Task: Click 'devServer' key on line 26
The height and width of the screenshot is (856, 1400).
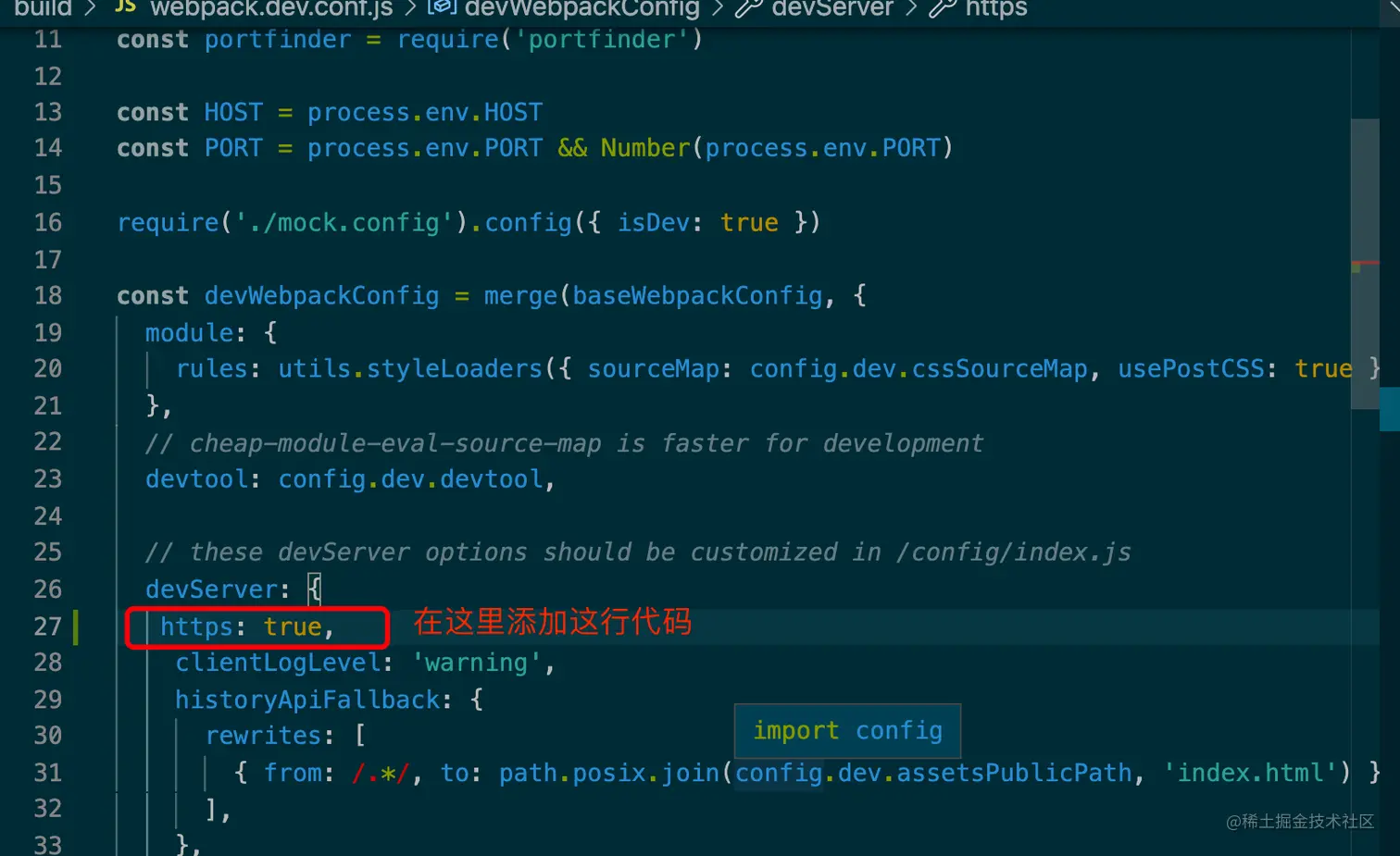Action: point(211,589)
